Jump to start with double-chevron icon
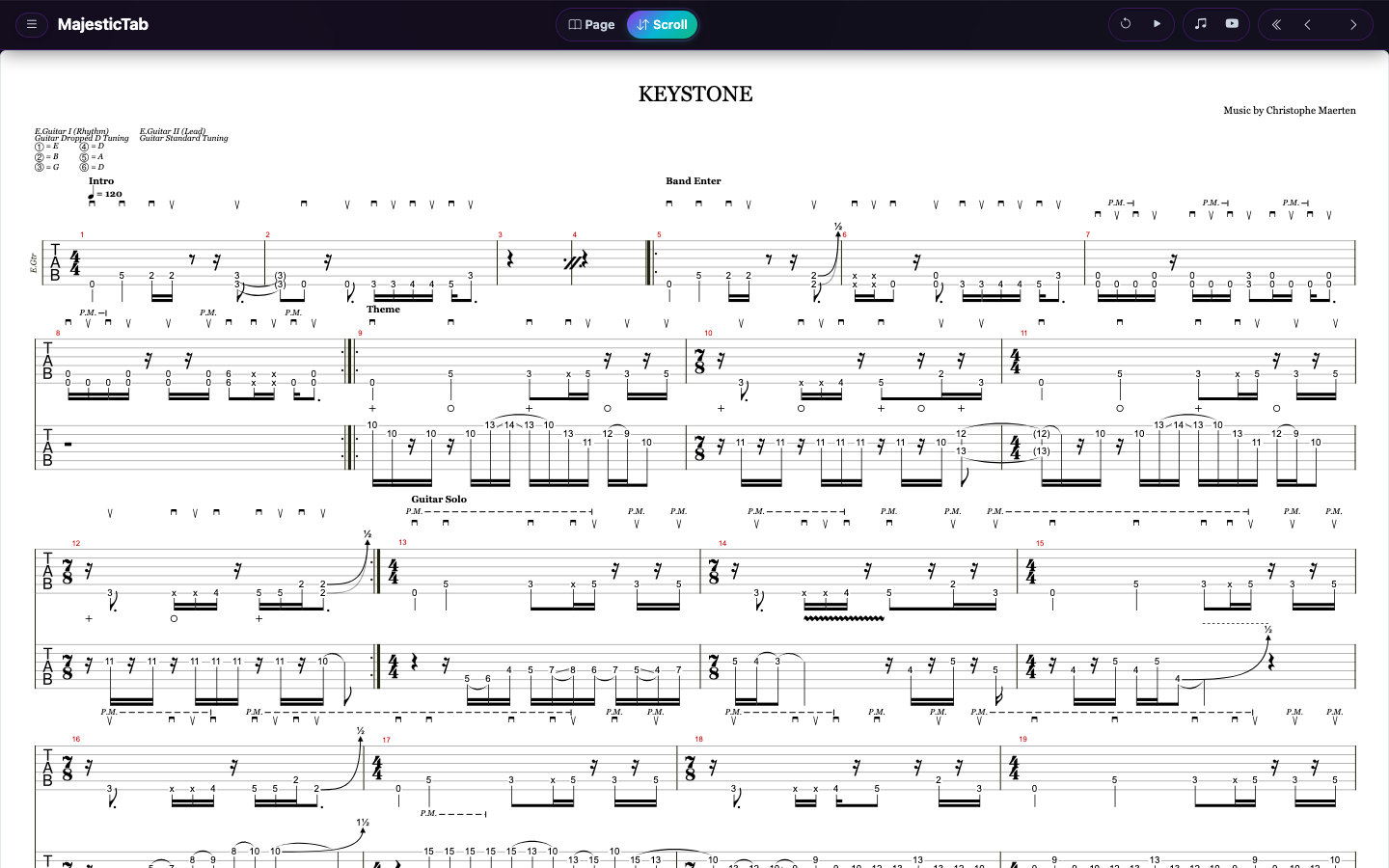 [x=1276, y=24]
